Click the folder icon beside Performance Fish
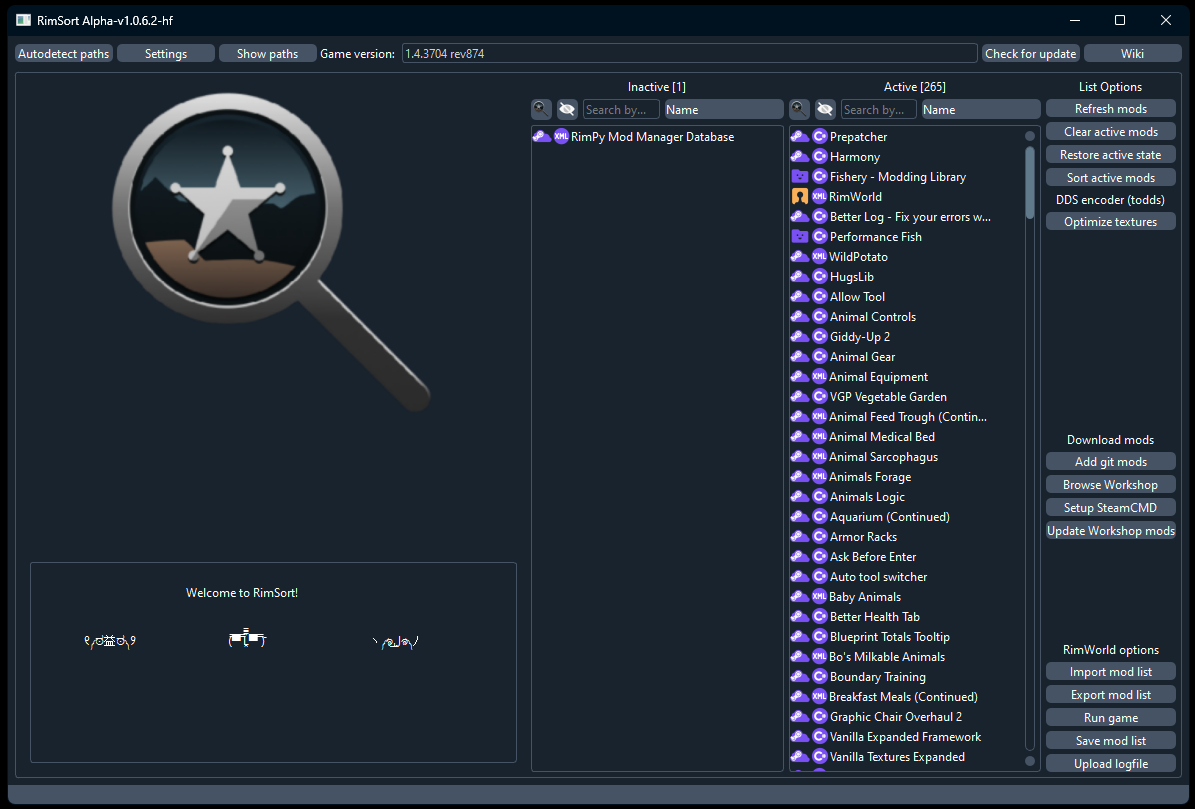The width and height of the screenshot is (1195, 809). click(799, 236)
